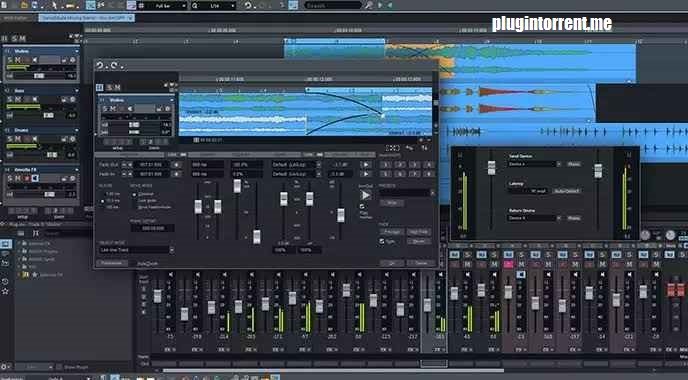Click the open-folder icon in top toolbar
The height and width of the screenshot is (380, 688).
pos(25,5)
